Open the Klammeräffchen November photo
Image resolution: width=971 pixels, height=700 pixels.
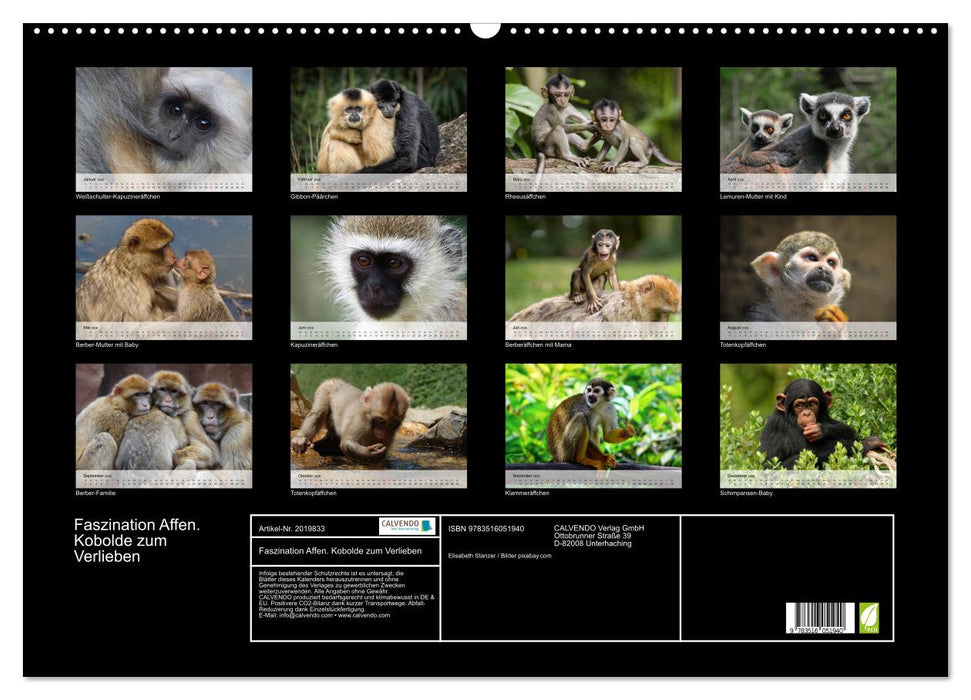click(593, 417)
